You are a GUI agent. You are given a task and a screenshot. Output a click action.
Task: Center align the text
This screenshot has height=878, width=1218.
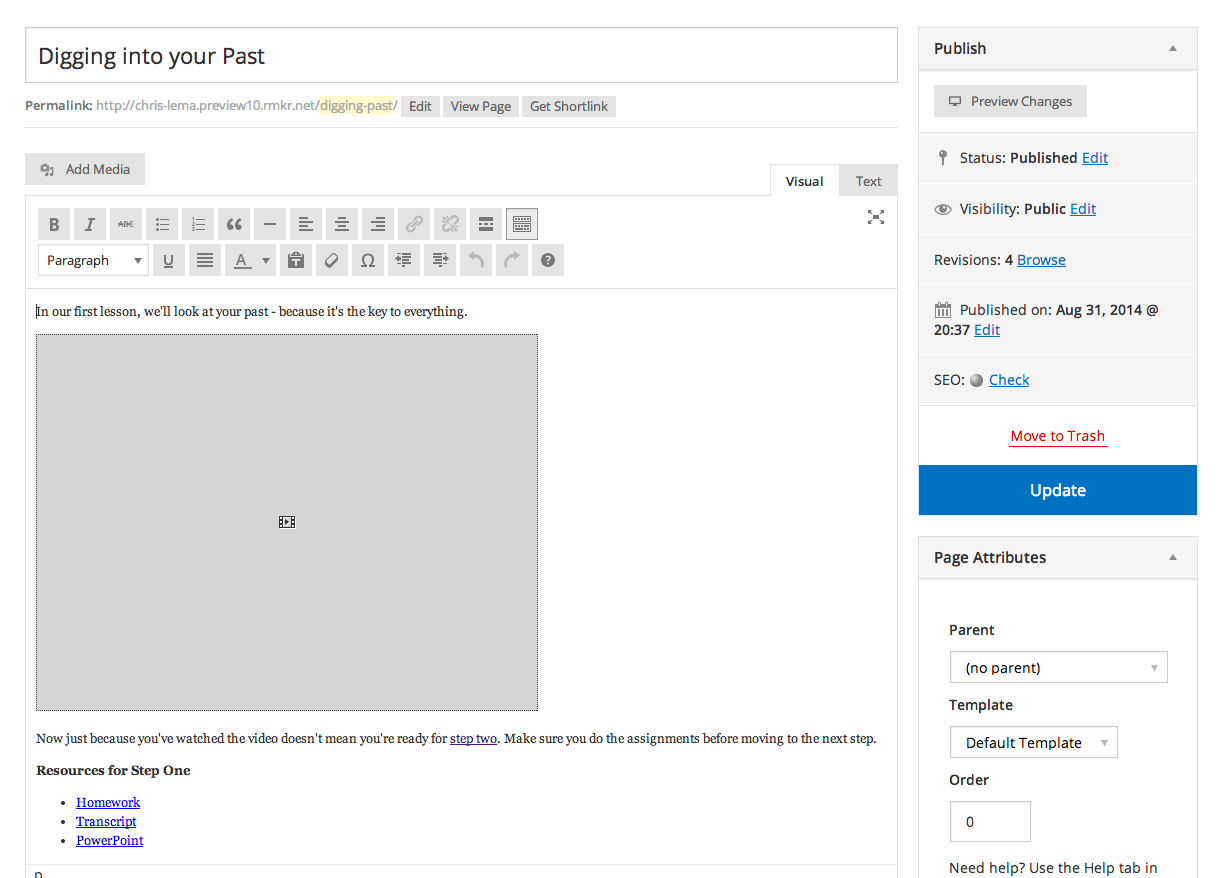tap(342, 225)
